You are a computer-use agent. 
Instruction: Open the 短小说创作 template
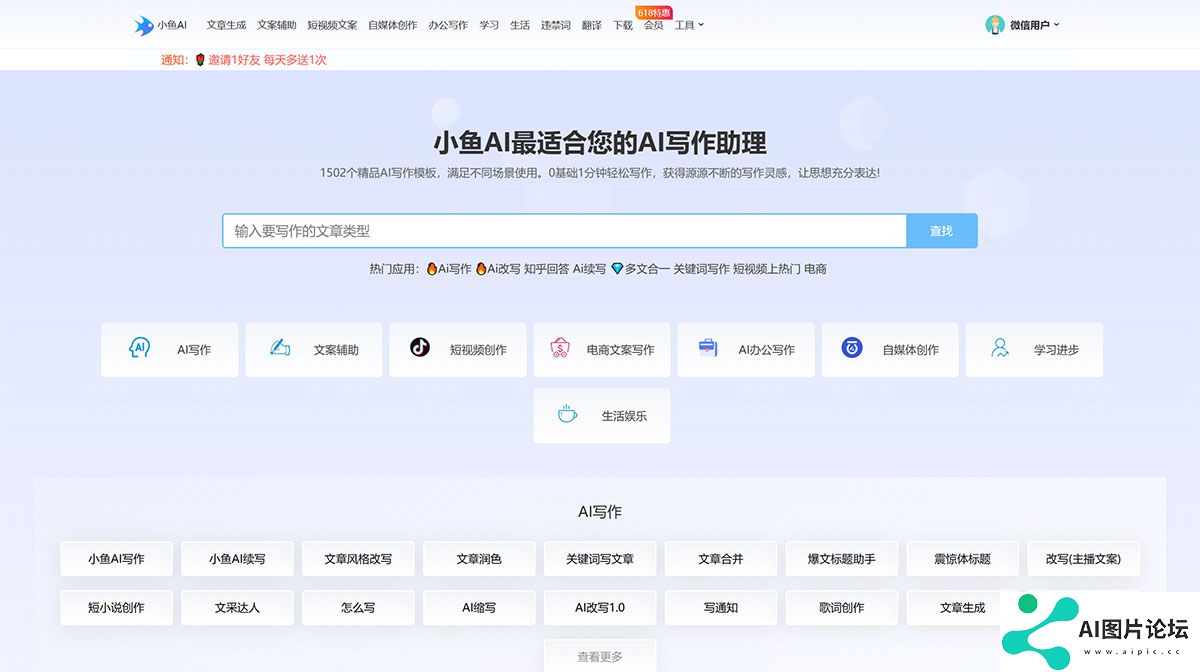point(116,607)
